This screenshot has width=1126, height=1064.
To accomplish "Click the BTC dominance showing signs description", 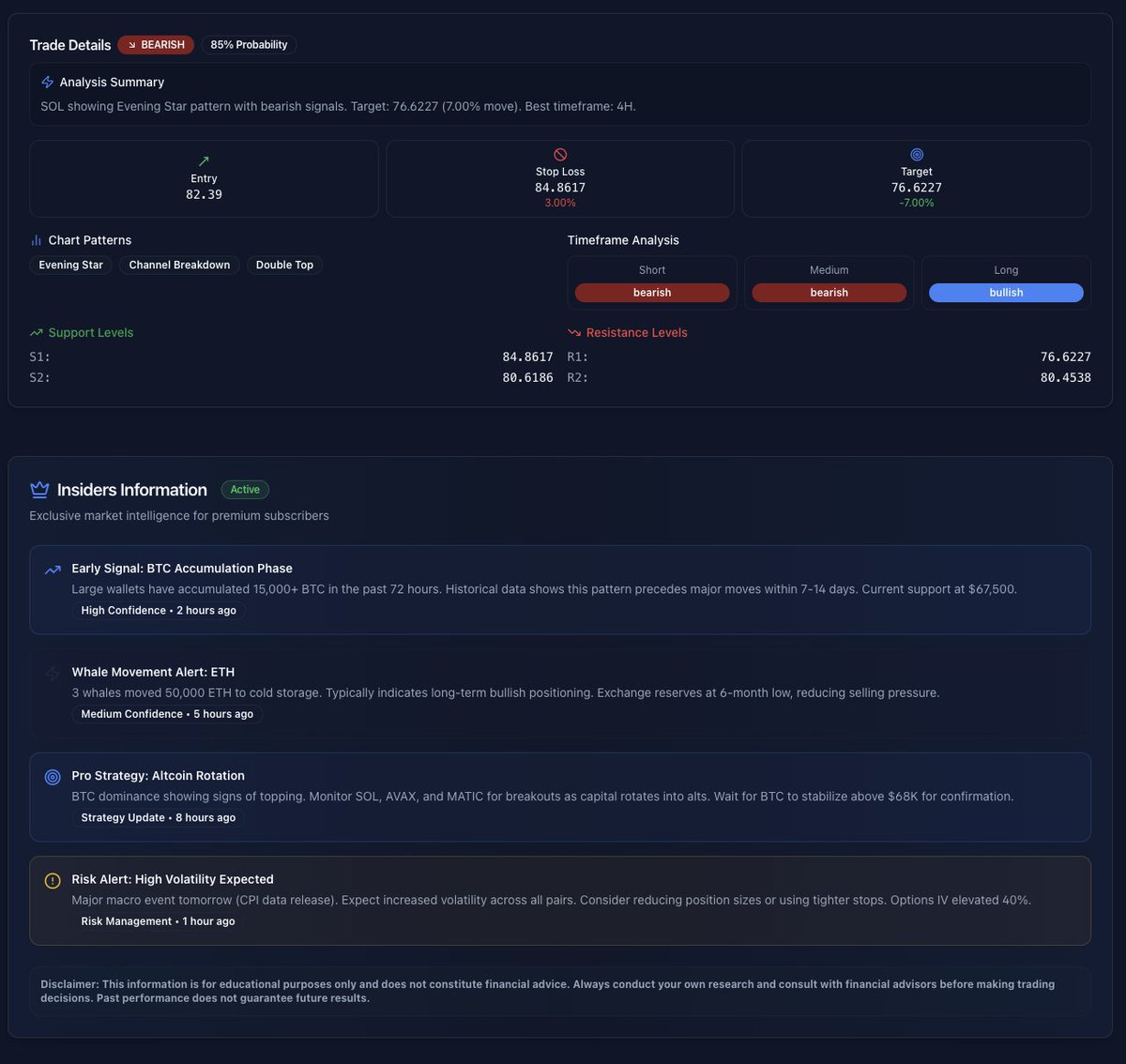I will pyautogui.click(x=542, y=797).
